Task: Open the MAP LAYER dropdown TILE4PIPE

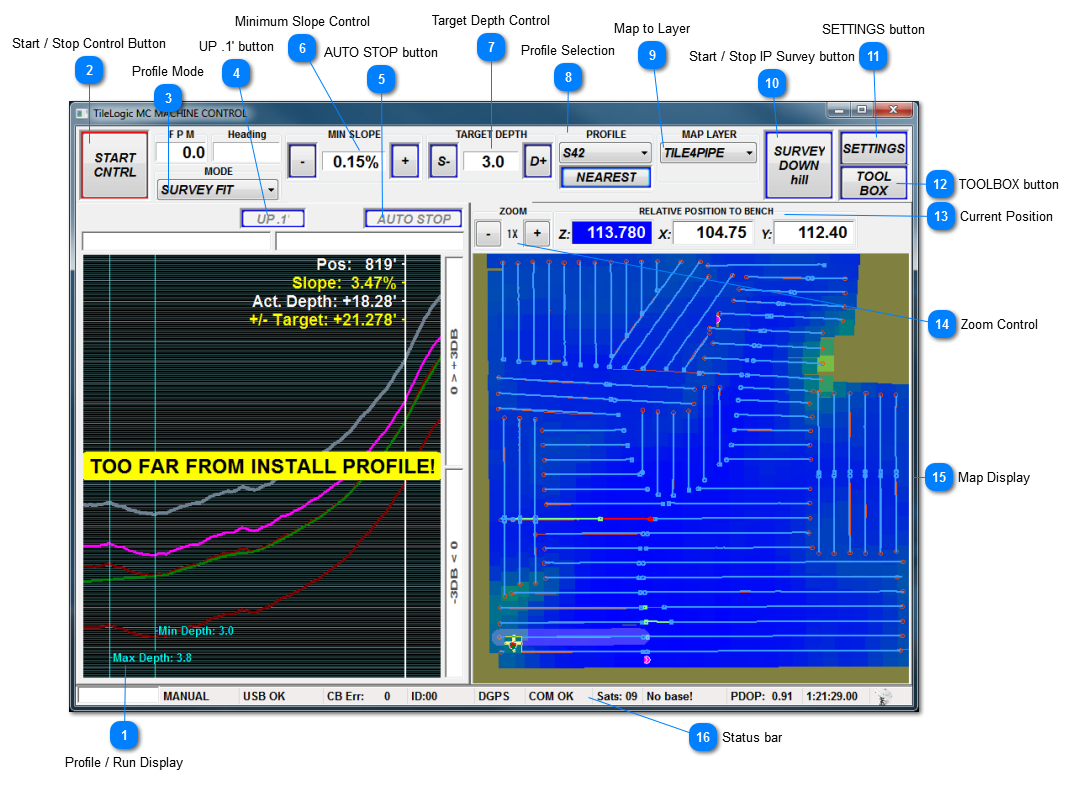Action: [x=708, y=153]
